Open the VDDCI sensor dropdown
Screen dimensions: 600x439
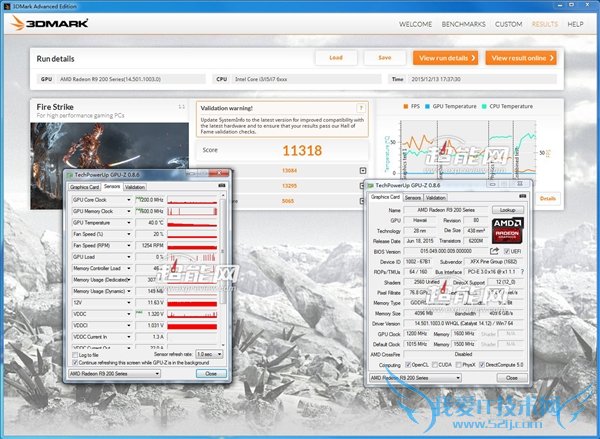(x=129, y=326)
